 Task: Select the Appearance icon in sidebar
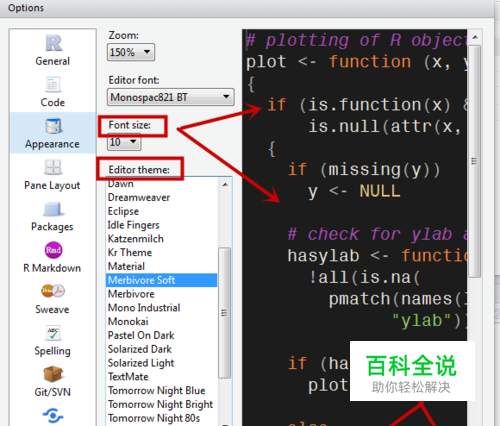point(53,126)
